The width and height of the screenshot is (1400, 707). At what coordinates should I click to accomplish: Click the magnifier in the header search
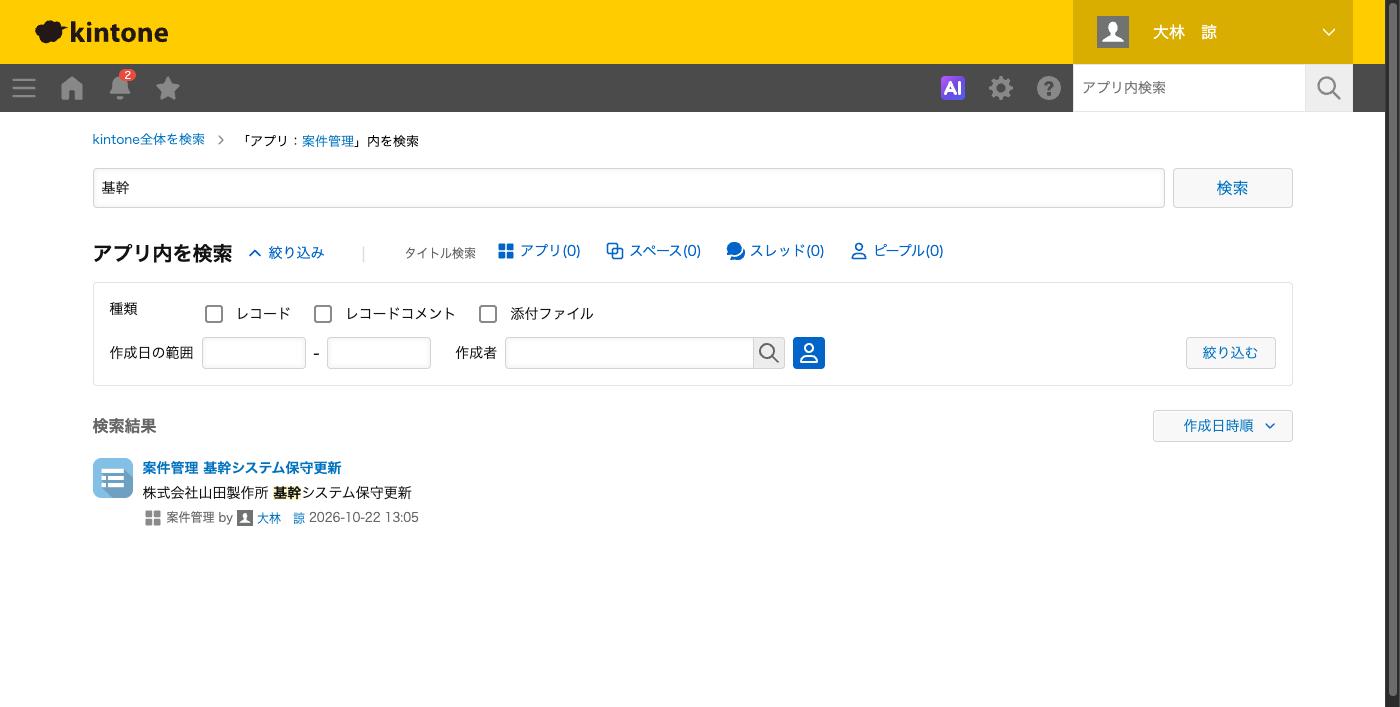[x=1329, y=88]
